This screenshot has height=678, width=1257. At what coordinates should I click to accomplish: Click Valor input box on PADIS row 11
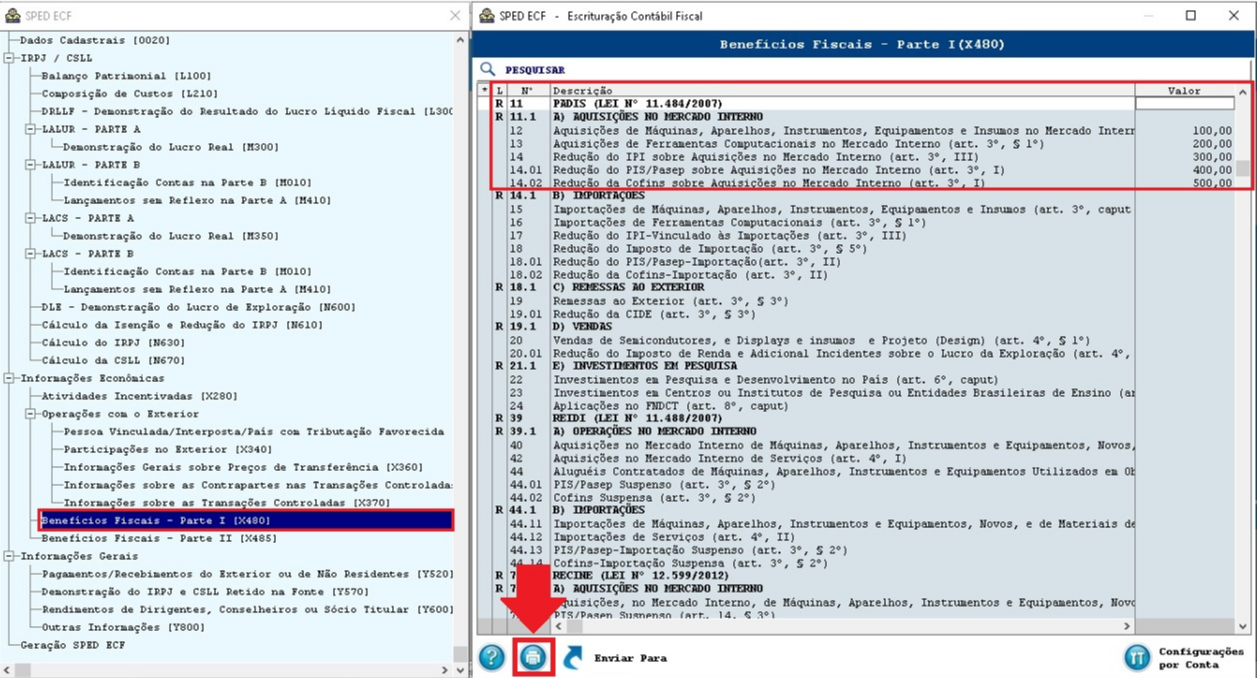tap(1184, 103)
